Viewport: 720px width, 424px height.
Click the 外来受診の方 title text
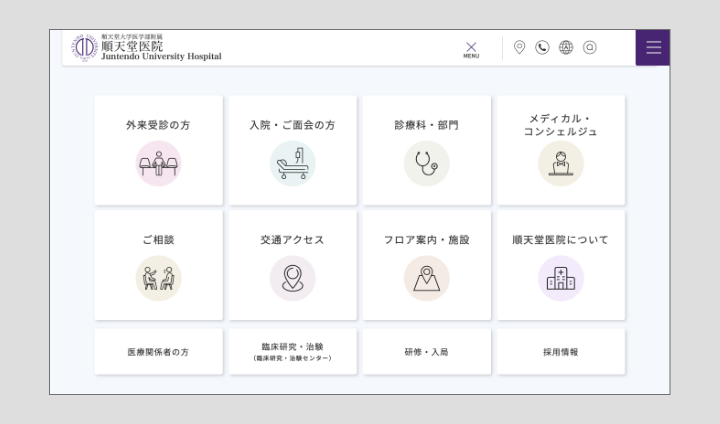pyautogui.click(x=158, y=125)
